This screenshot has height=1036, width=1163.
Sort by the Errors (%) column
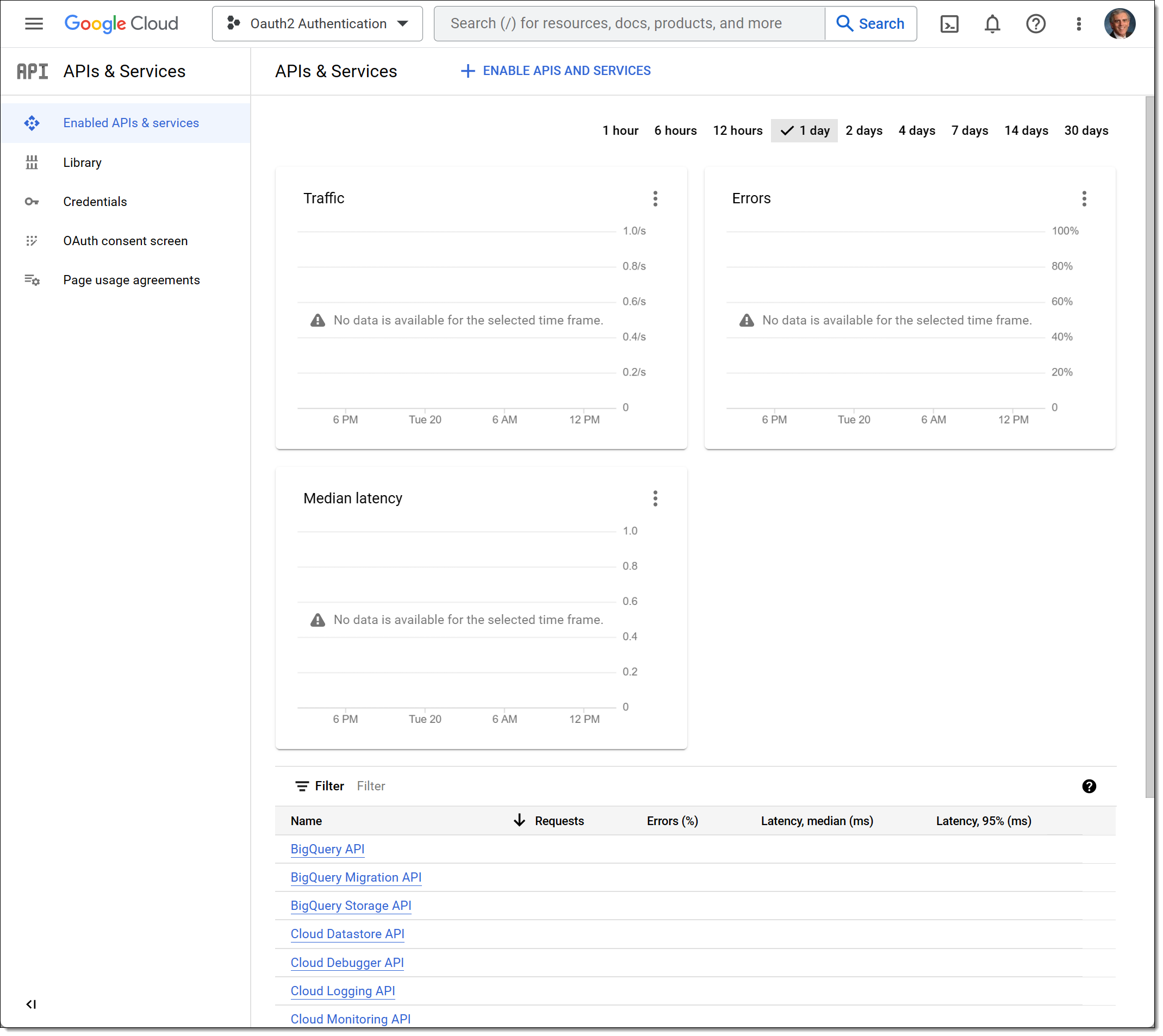click(672, 821)
